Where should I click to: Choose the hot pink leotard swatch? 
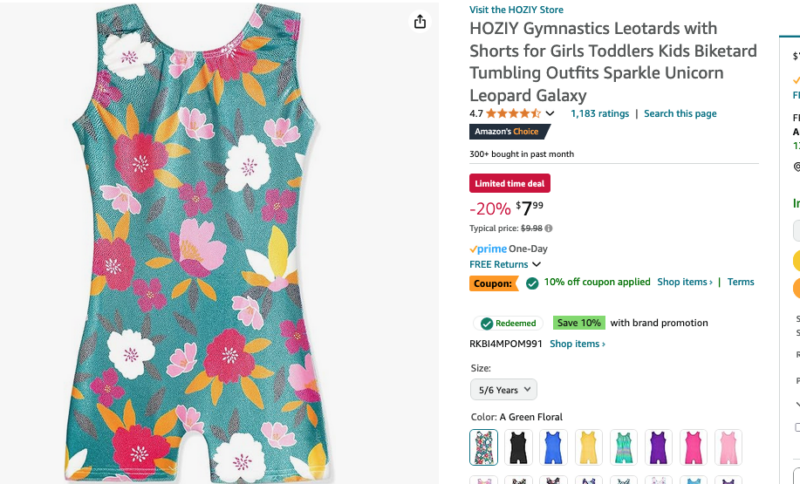click(x=693, y=447)
